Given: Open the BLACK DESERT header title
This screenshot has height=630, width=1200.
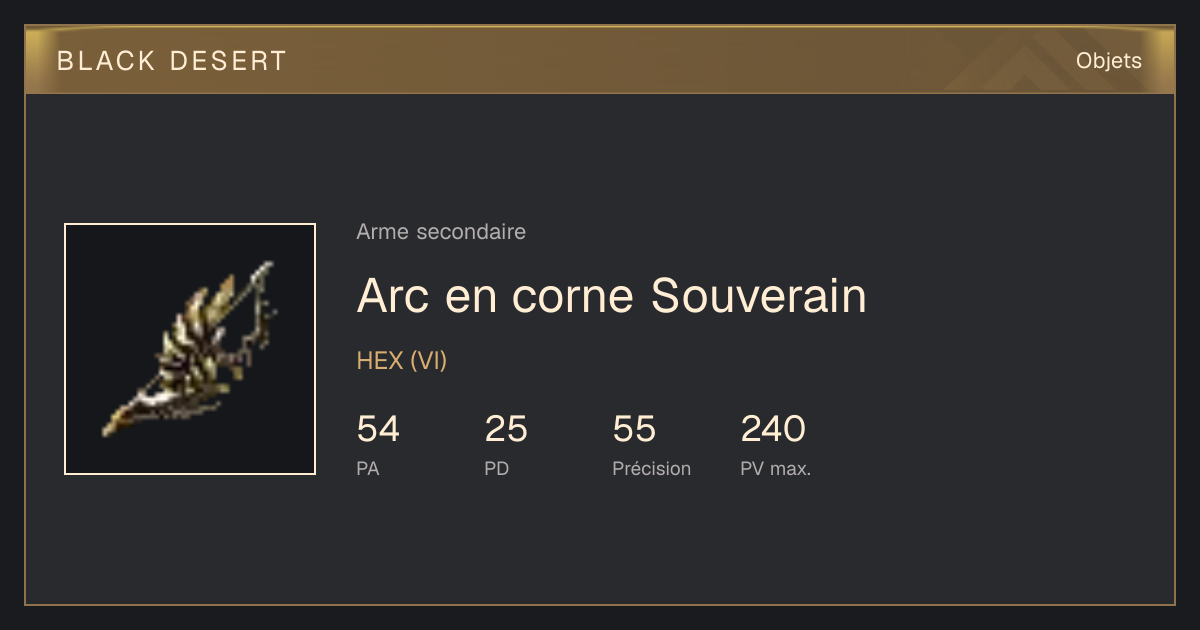Looking at the screenshot, I should tap(172, 61).
